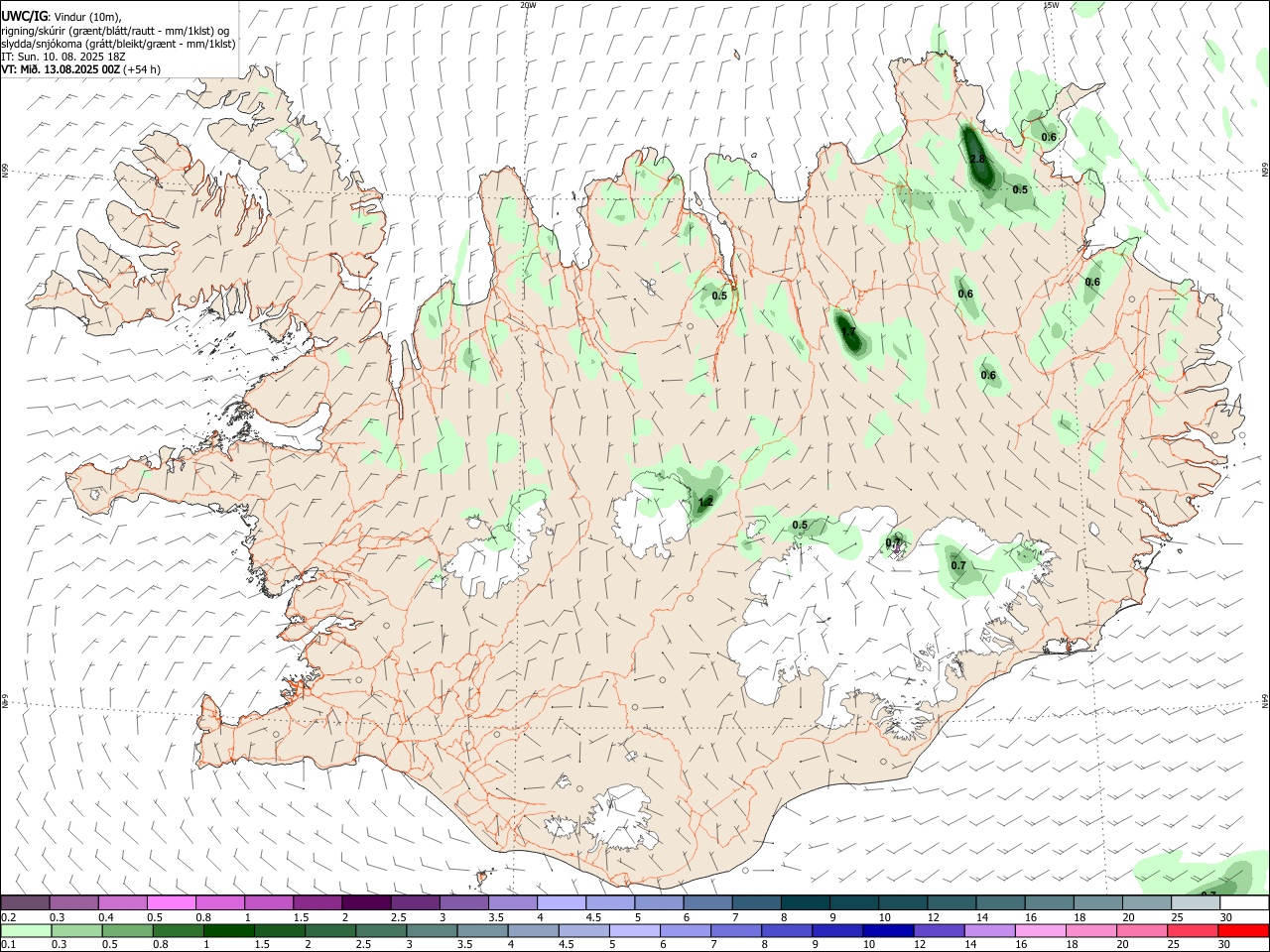1270x952 pixels.
Task: Pick the crimson 25 mm bottom-row swatch
Action: click(x=1194, y=930)
